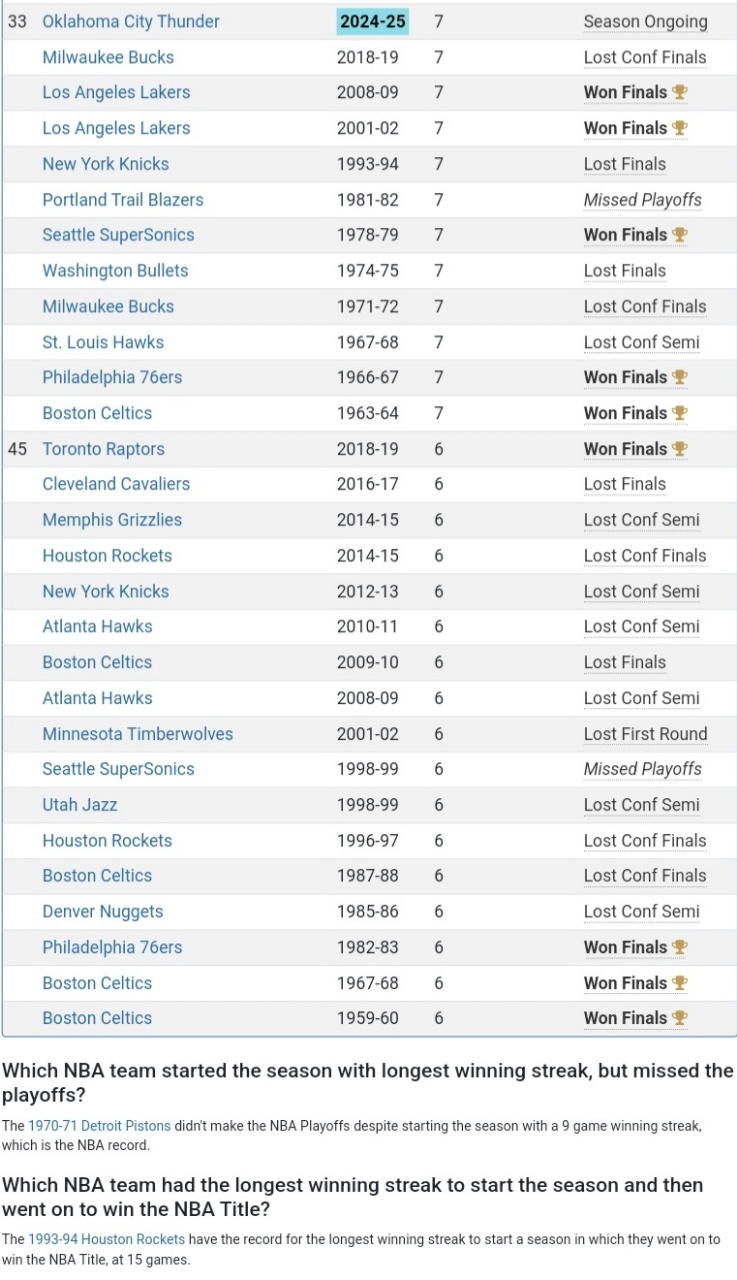Open the Denver Nuggets team link
The height and width of the screenshot is (1280, 737).
click(102, 912)
